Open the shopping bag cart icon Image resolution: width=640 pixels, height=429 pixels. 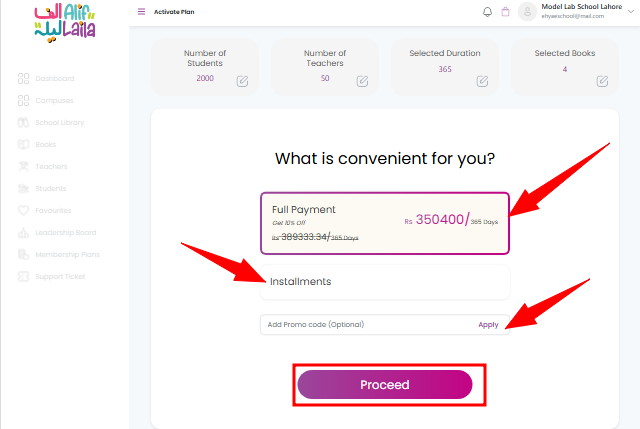[505, 12]
